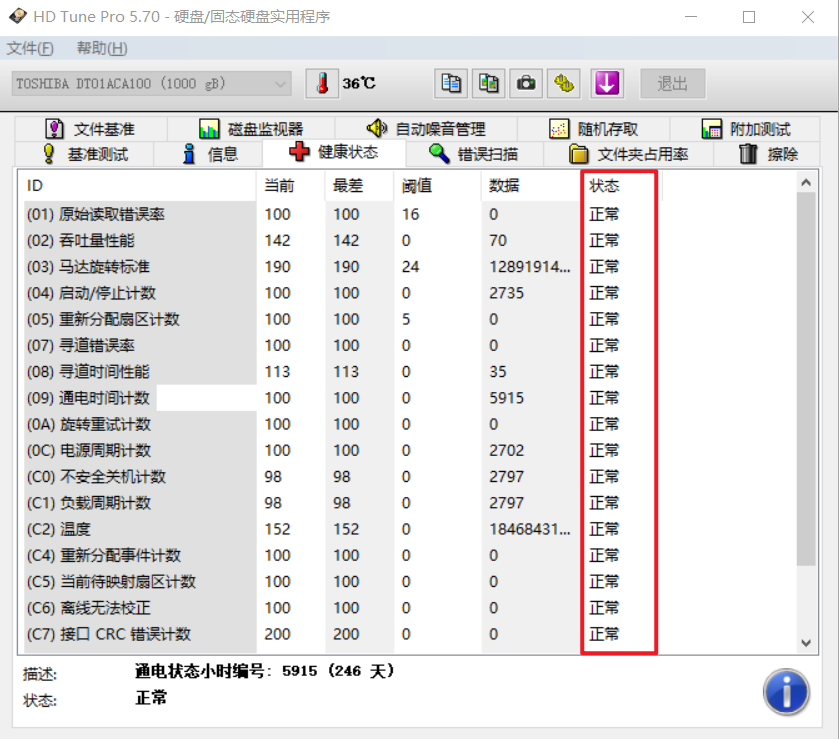Switch to the 基准测试 tab

(86, 154)
